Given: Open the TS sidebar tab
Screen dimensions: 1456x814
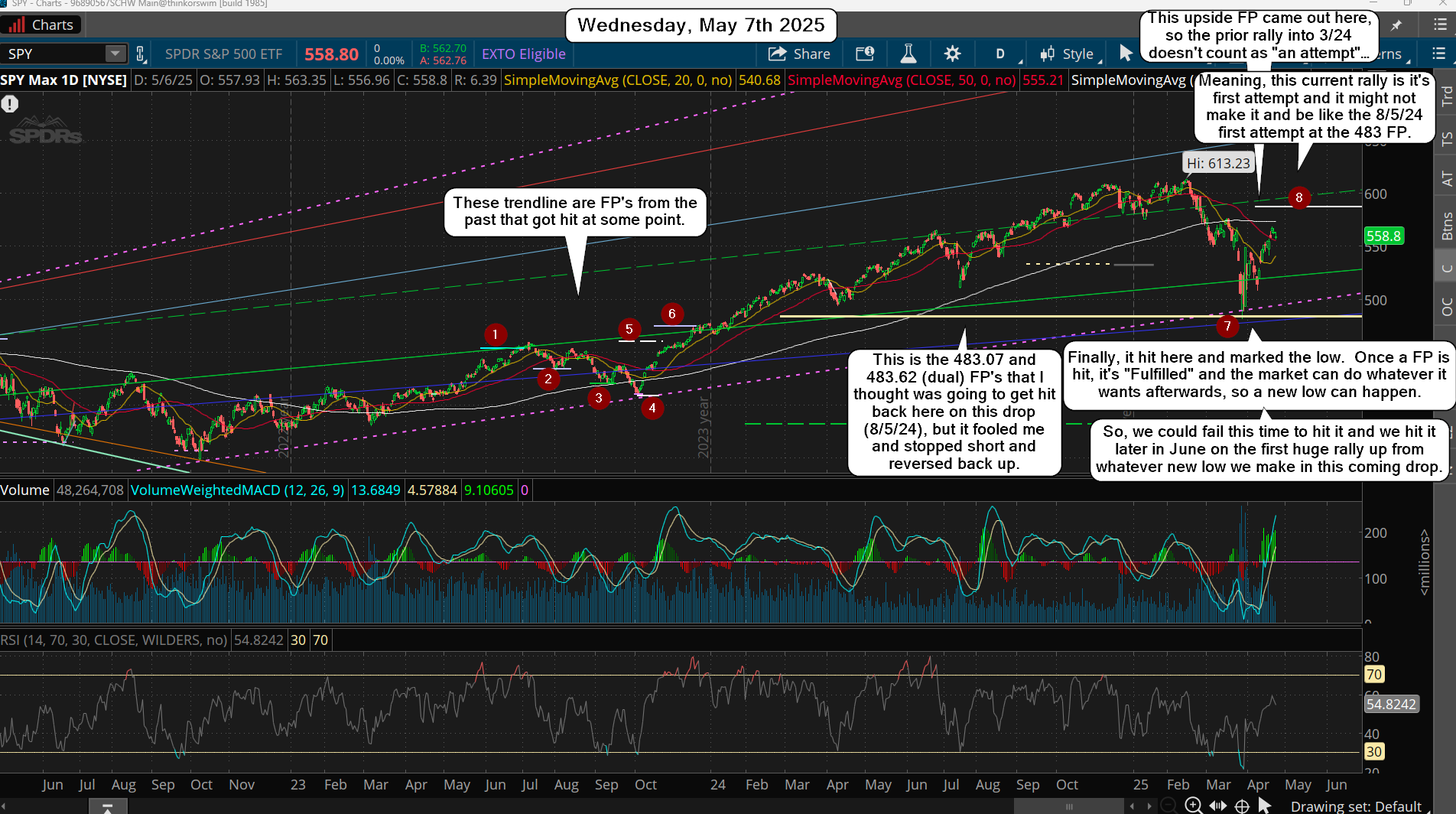Looking at the screenshot, I should click(x=1446, y=138).
